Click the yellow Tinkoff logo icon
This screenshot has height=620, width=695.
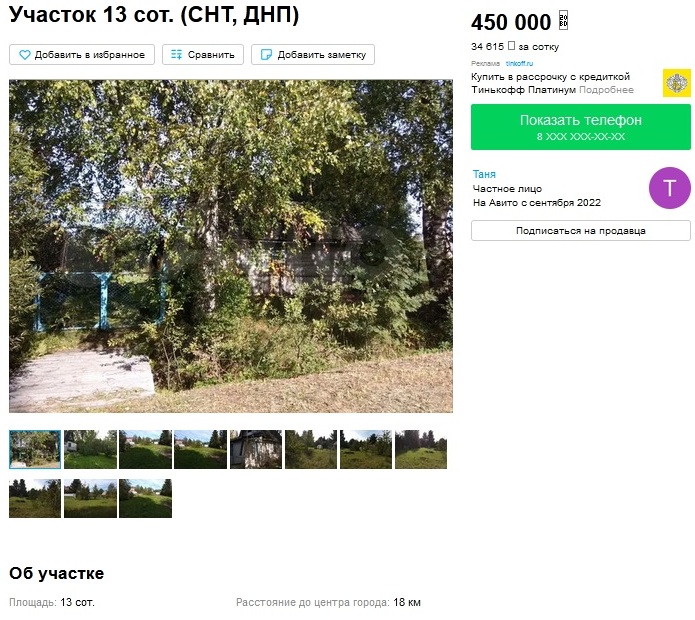(676, 83)
